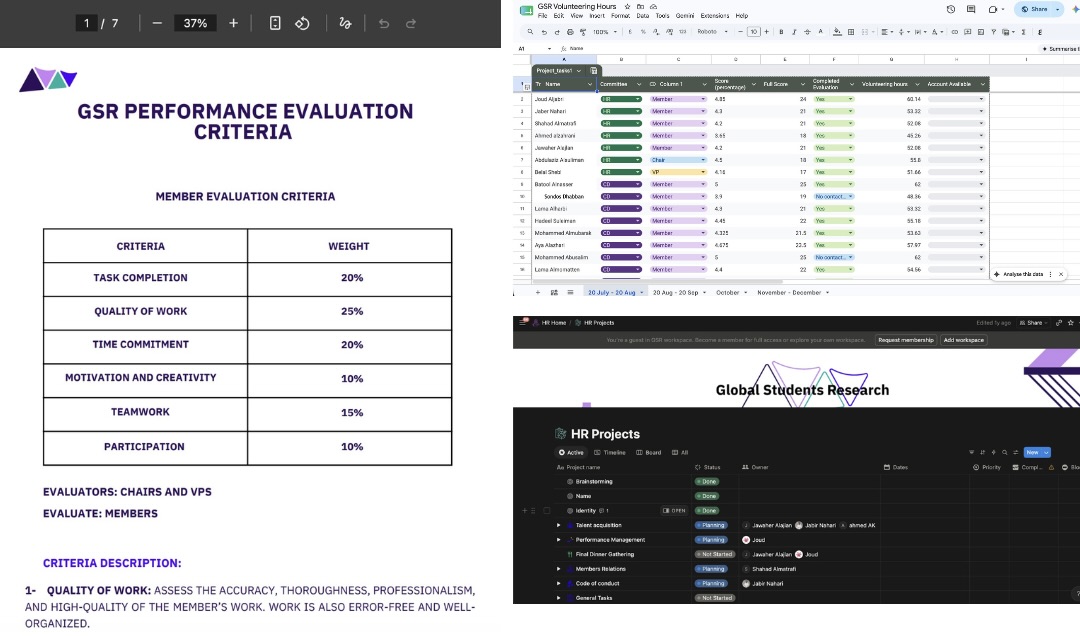Apply italic formatting in Sheets toolbar
Viewport: 1080px width, 638px height.
point(794,32)
